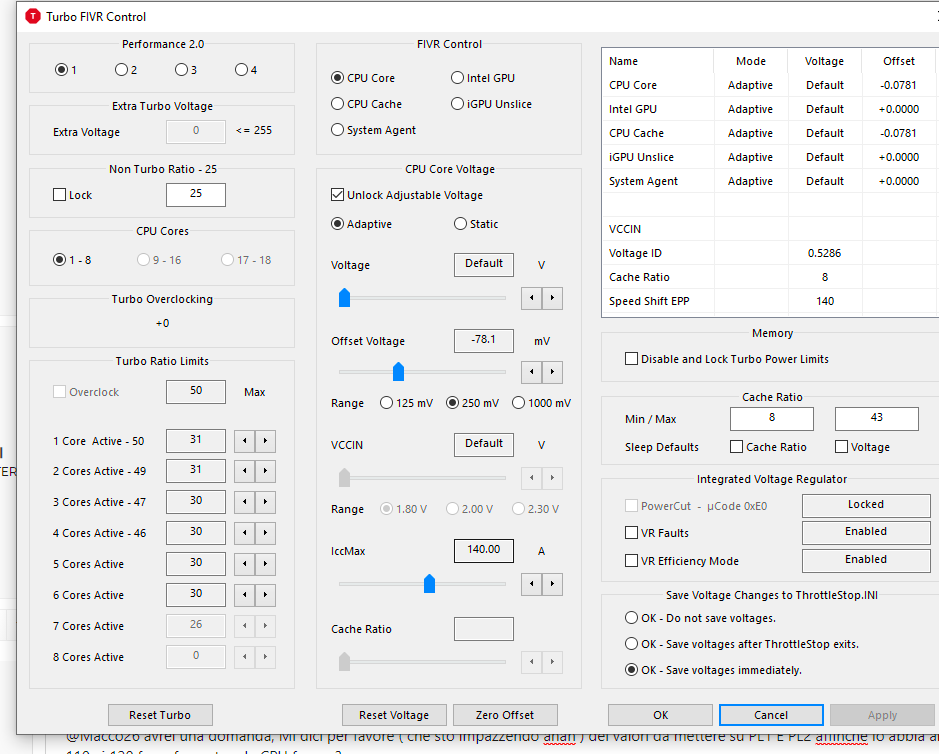Choose Intel GPU in FIVR Control
939x754 pixels.
point(457,78)
